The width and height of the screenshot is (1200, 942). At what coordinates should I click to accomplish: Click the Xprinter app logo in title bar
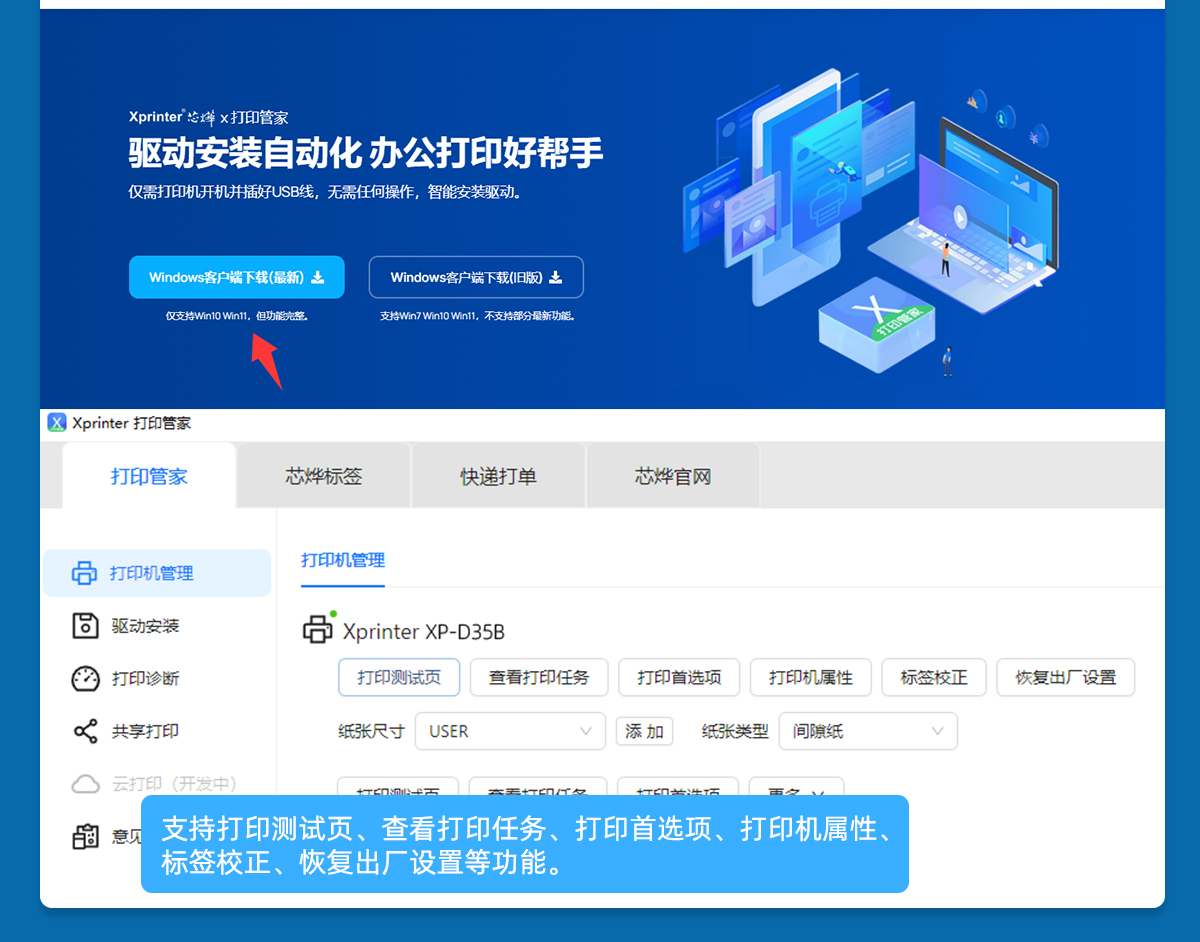pos(57,423)
